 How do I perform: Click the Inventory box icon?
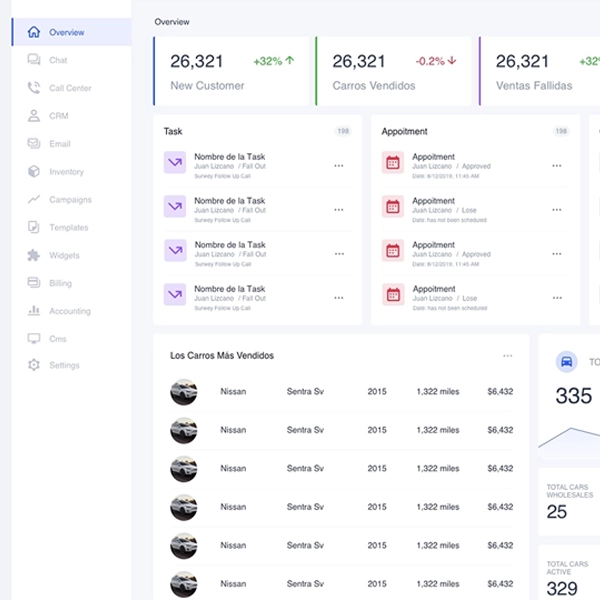(34, 172)
